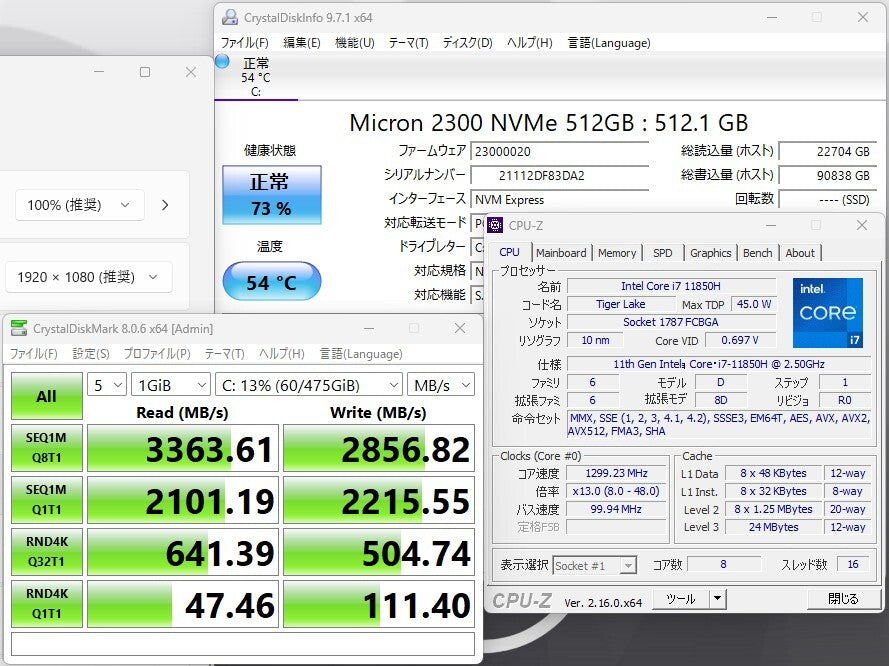
Task: Click the CPU name Intel Core i7 11850H
Action: 671,286
